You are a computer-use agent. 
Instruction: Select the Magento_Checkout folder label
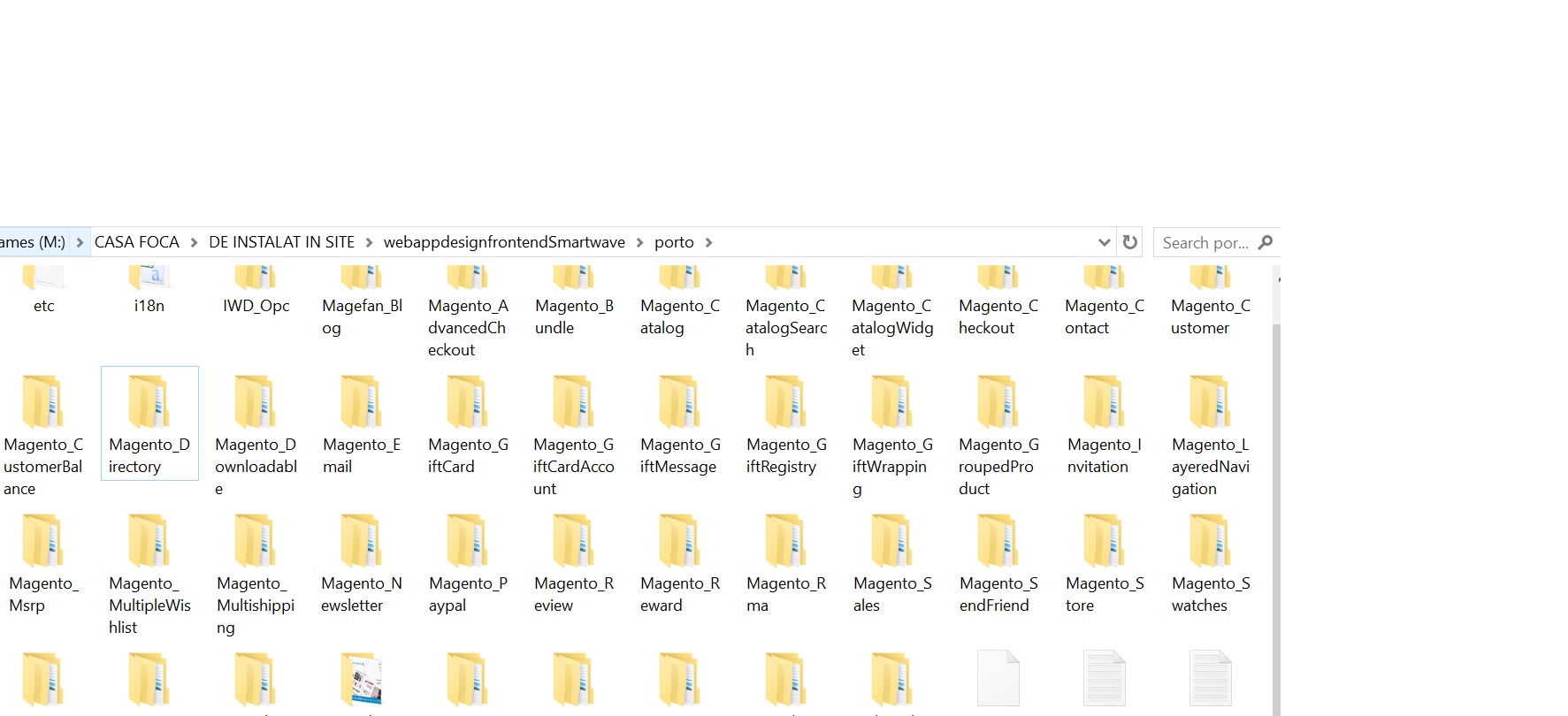[x=998, y=316]
